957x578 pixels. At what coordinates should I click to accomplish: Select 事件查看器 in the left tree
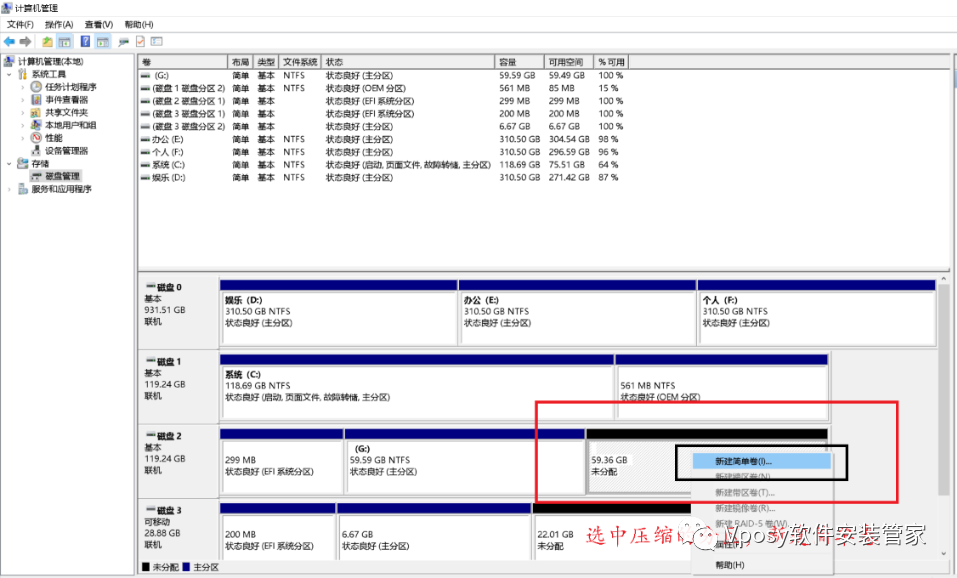(66, 100)
